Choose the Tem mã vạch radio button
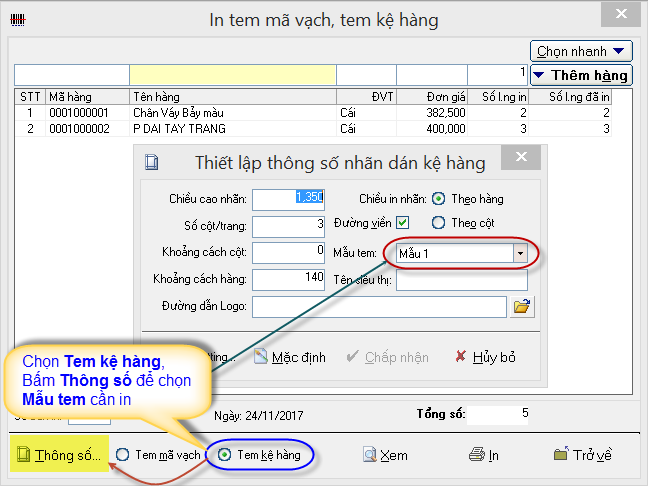The width and height of the screenshot is (648, 486). tap(123, 455)
